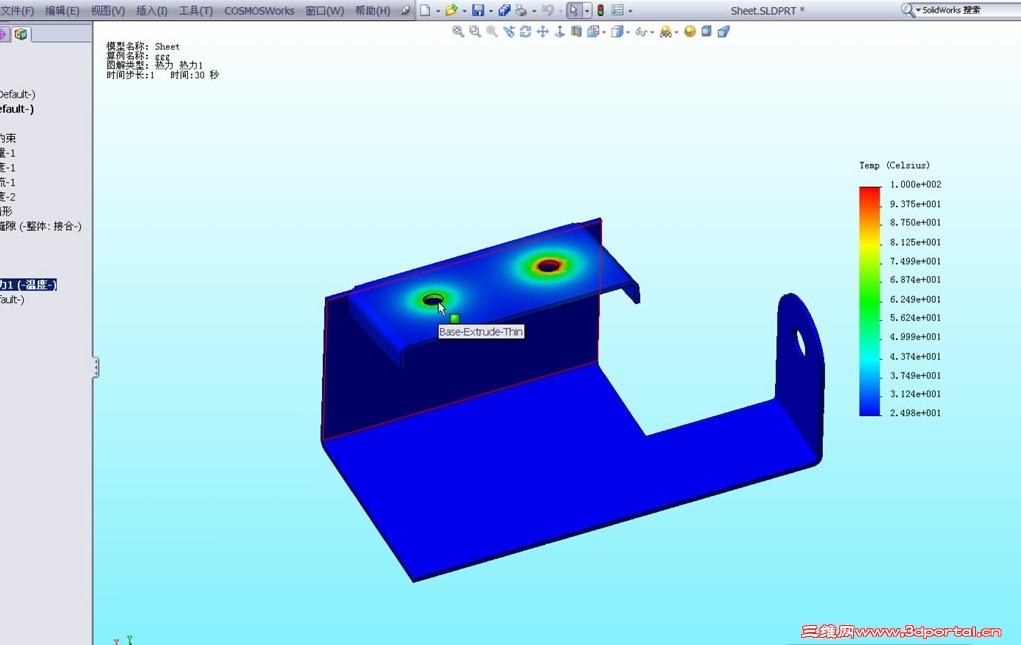Open the Options icon in top toolbar

click(617, 10)
